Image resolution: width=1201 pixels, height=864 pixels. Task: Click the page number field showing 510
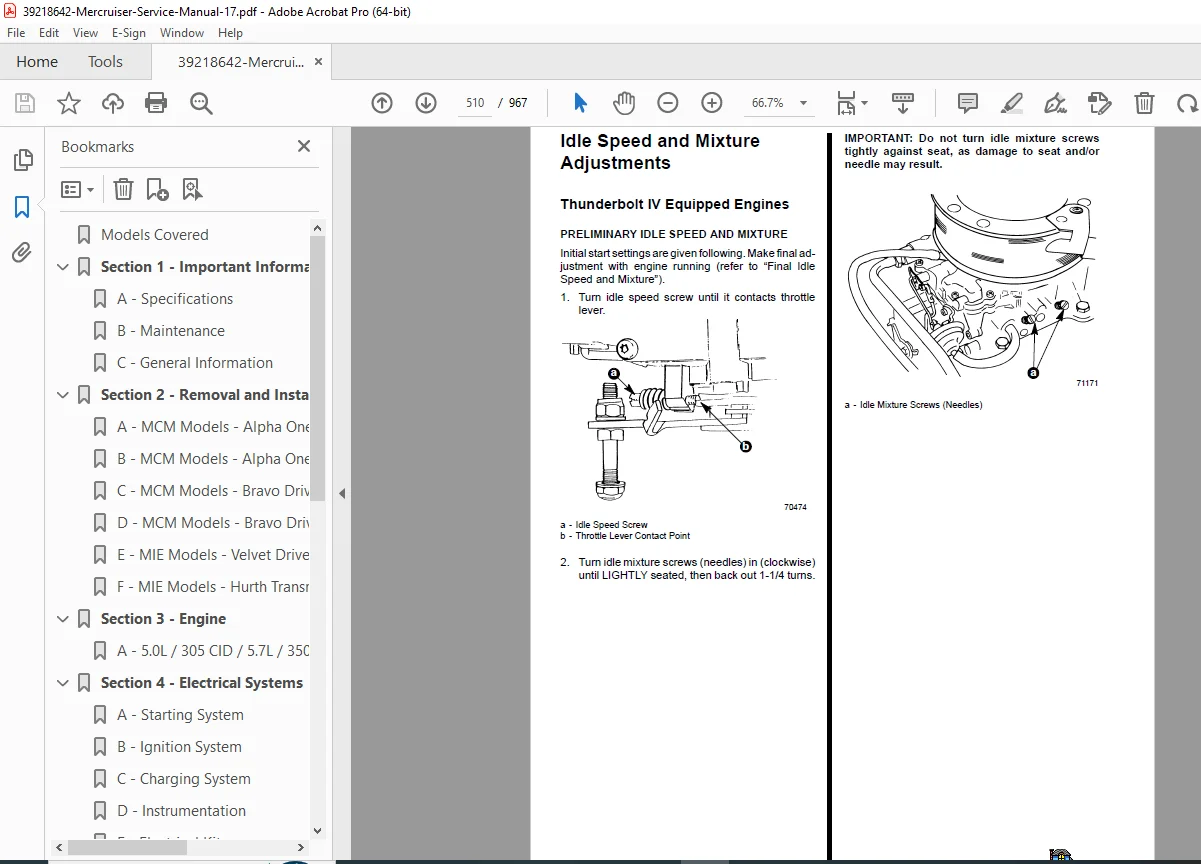475,103
